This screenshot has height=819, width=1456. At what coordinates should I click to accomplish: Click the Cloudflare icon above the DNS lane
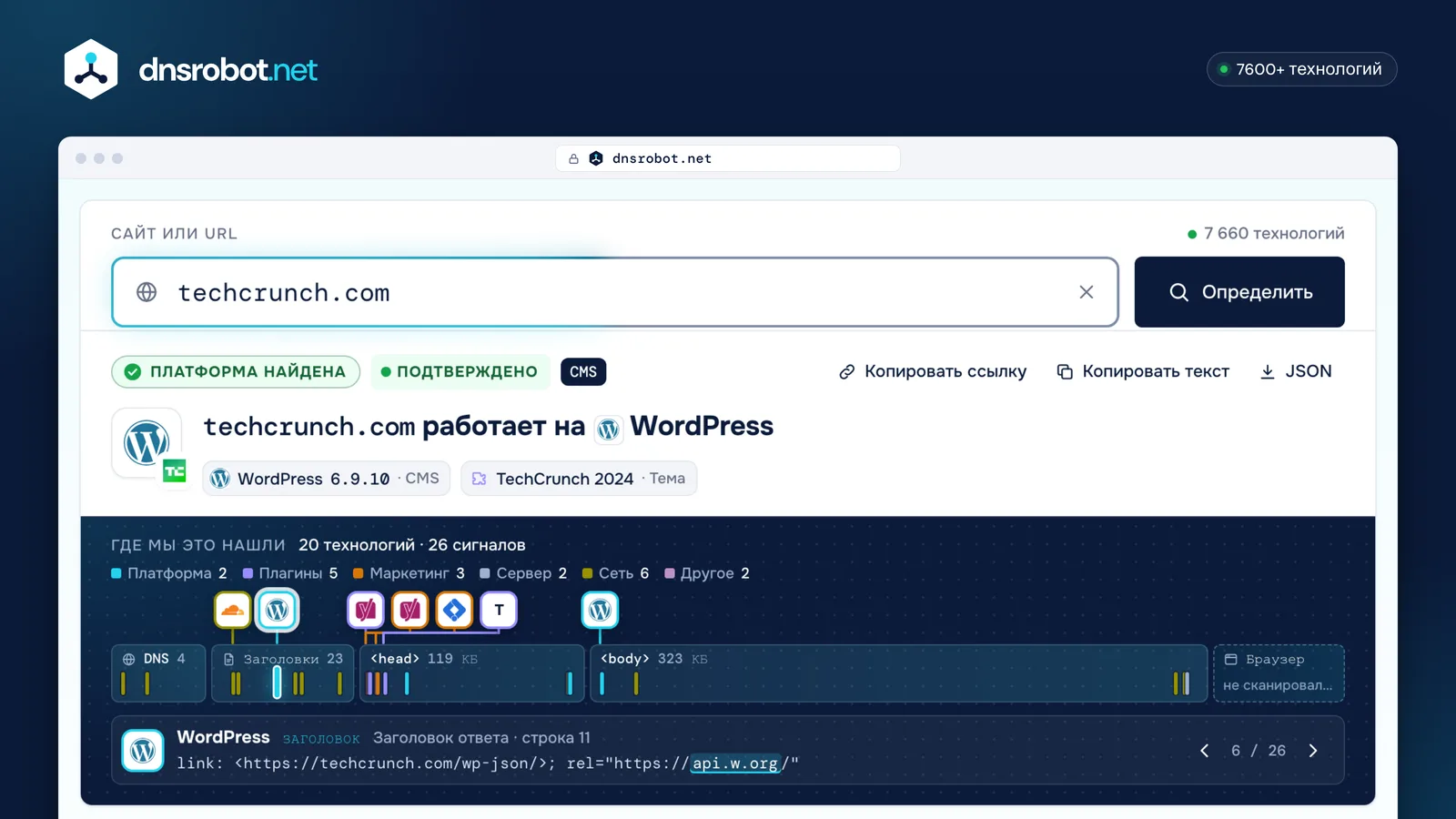(233, 610)
